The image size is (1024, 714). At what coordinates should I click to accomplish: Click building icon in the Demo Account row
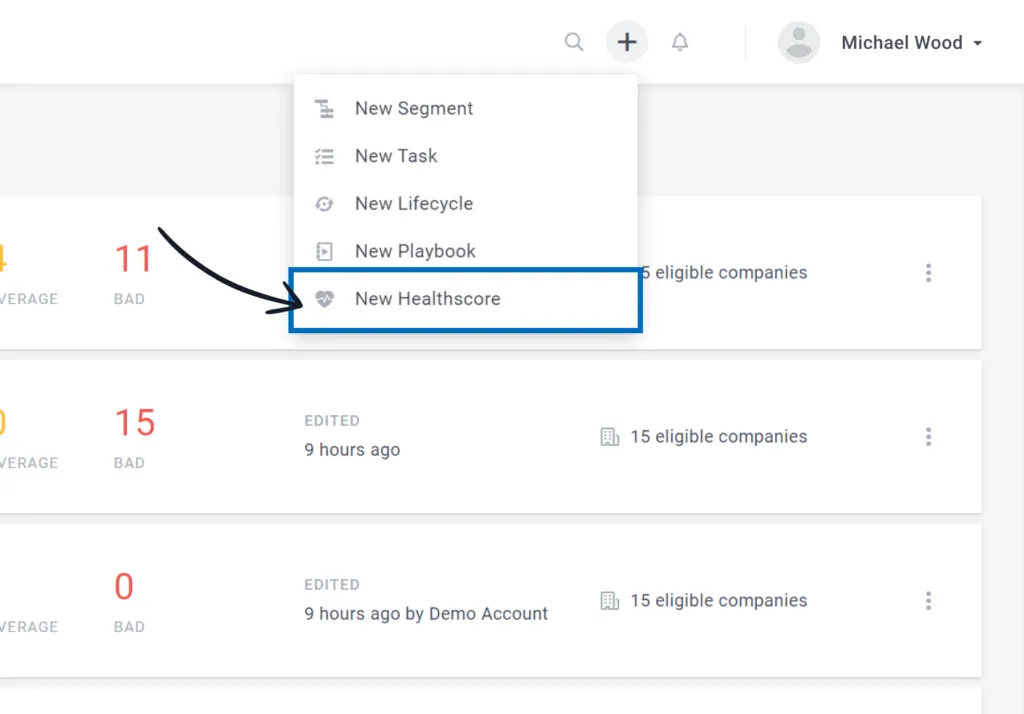coord(609,601)
